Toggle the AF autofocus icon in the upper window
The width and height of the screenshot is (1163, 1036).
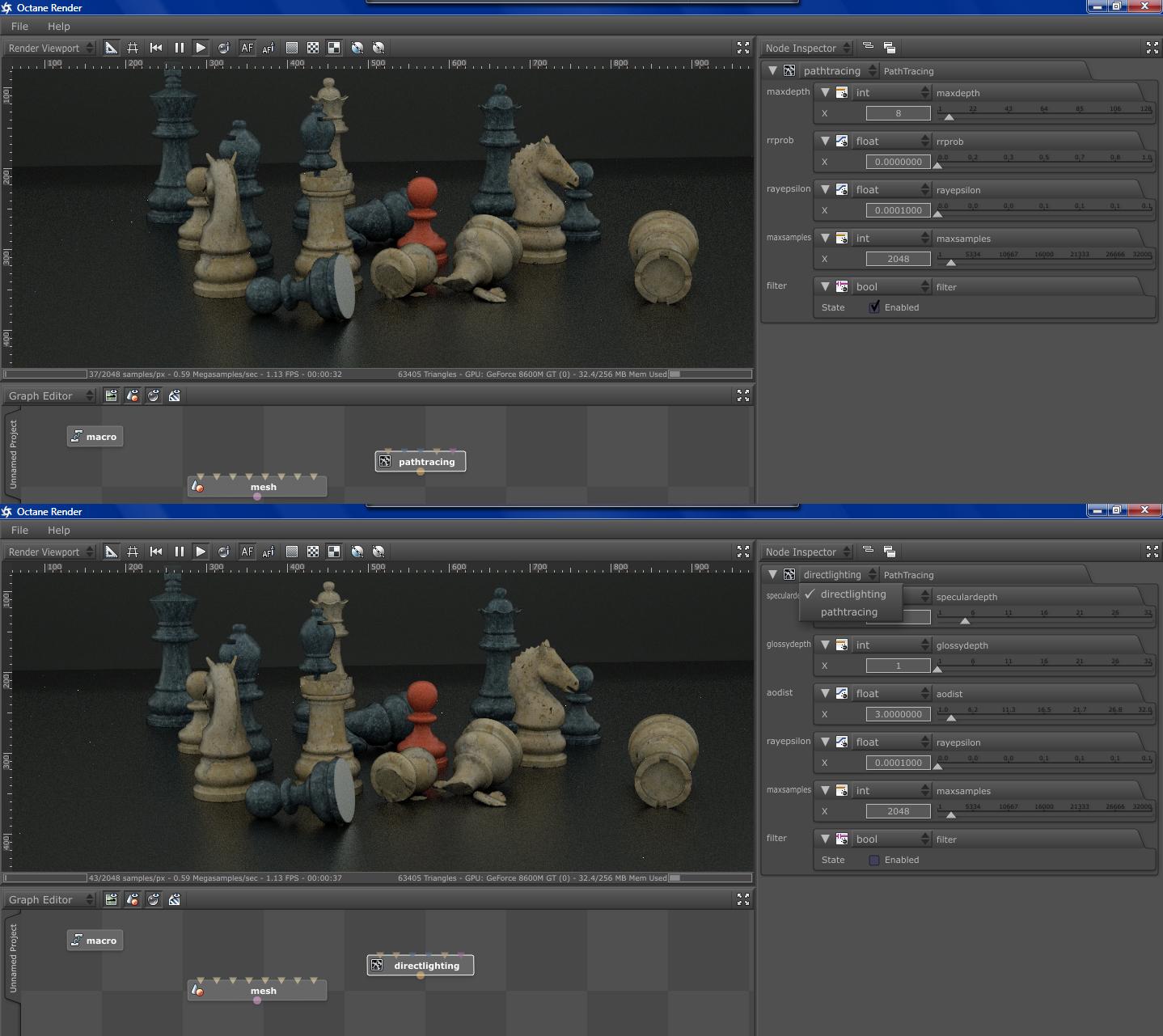(x=247, y=48)
